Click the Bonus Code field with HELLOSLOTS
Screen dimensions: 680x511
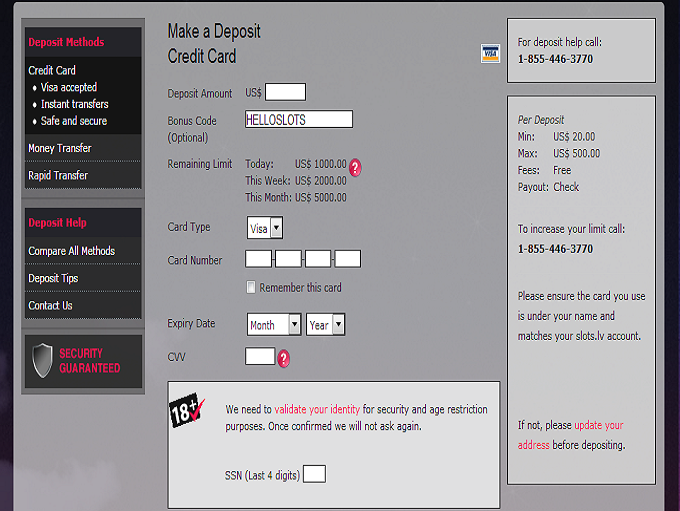pos(299,119)
